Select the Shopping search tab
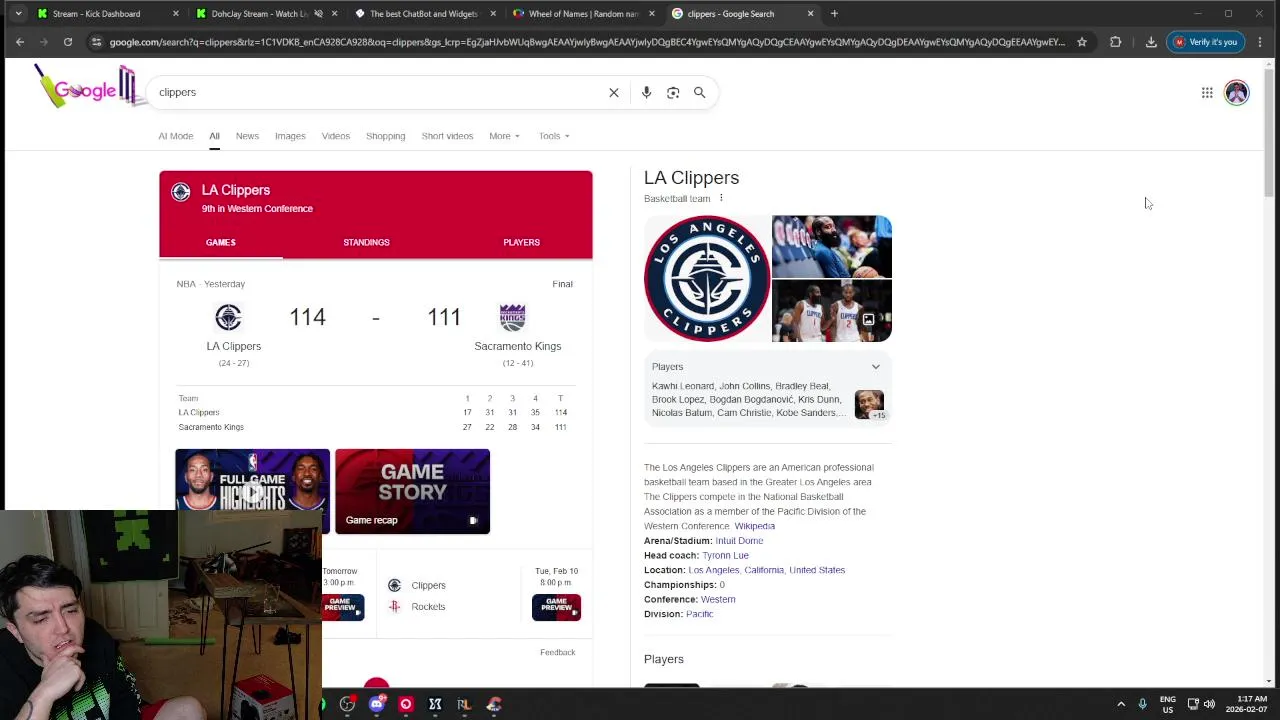The height and width of the screenshot is (720, 1280). pos(386,136)
